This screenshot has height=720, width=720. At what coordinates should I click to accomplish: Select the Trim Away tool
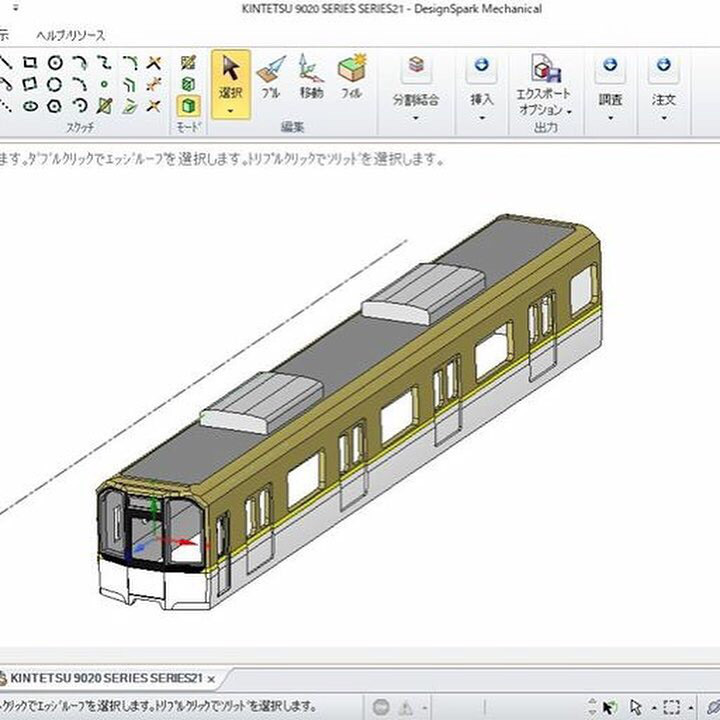click(154, 62)
